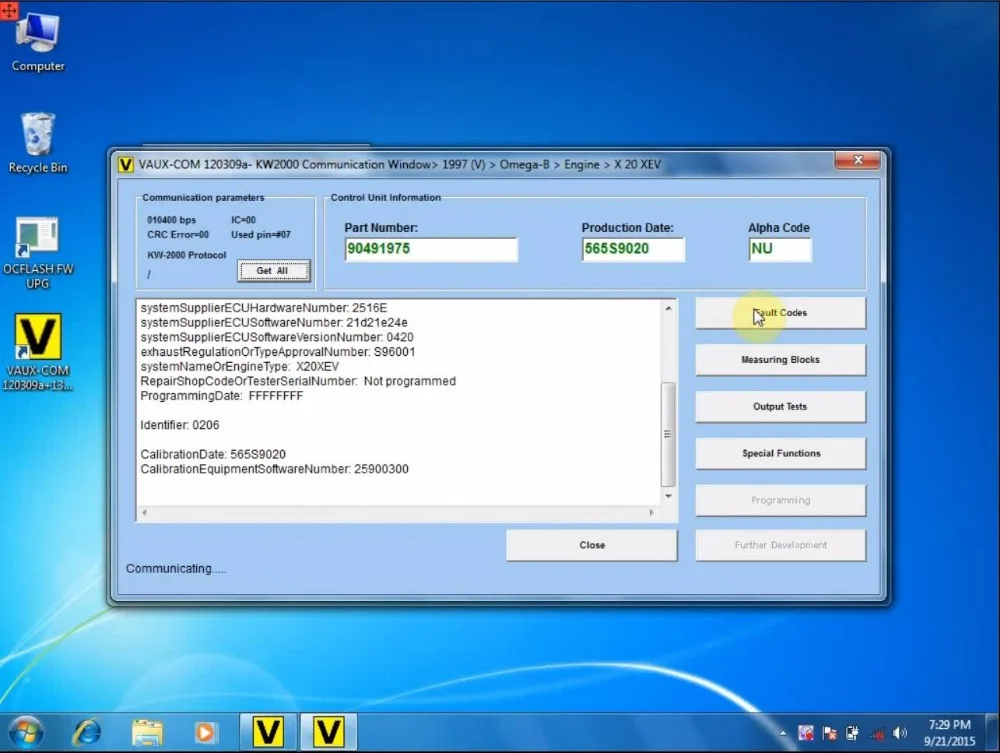Click the VAUX-COM title bar logo icon
The height and width of the screenshot is (753, 1000).
(x=126, y=164)
